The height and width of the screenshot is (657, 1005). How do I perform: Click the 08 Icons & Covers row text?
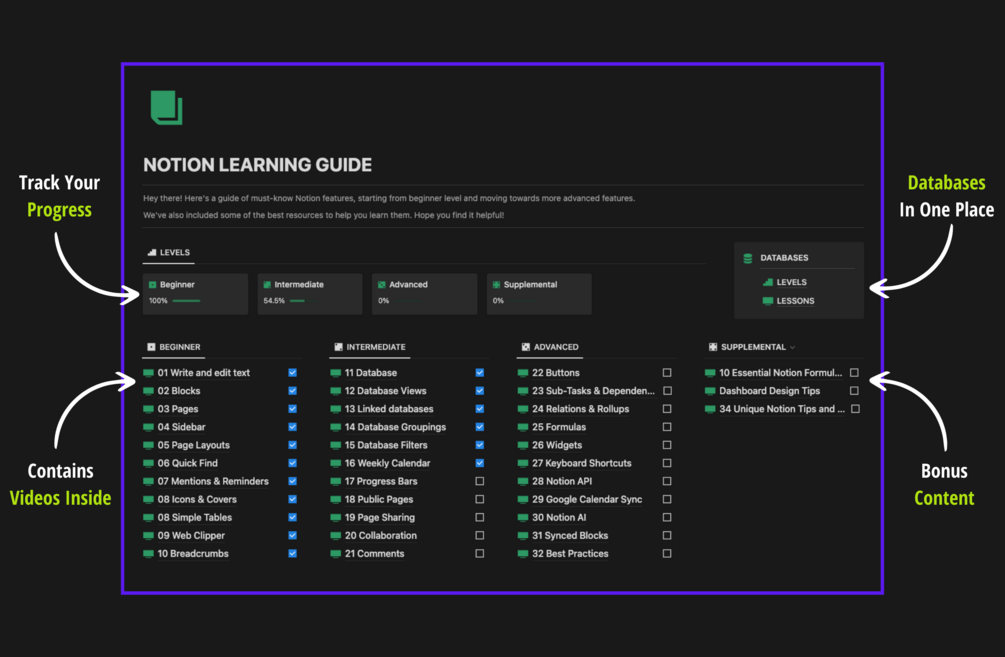[197, 499]
